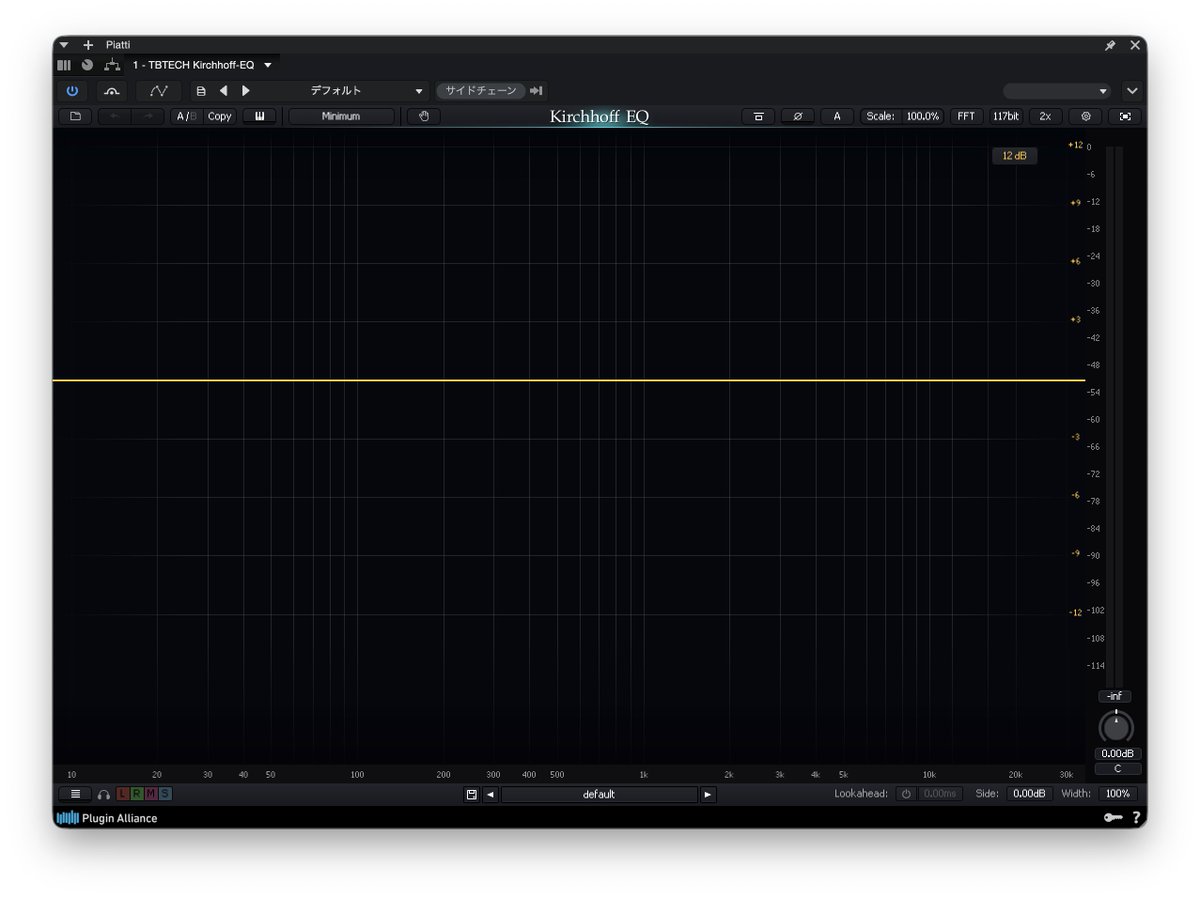The image size is (1200, 898).
Task: Toggle the A/B comparison state
Action: pyautogui.click(x=187, y=116)
